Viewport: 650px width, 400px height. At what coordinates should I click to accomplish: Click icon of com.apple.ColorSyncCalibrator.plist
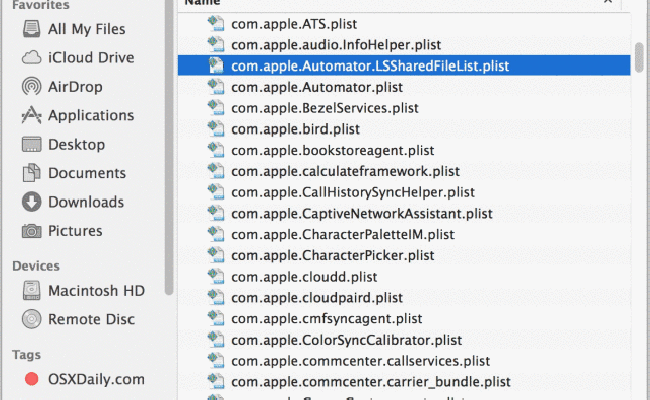point(216,340)
